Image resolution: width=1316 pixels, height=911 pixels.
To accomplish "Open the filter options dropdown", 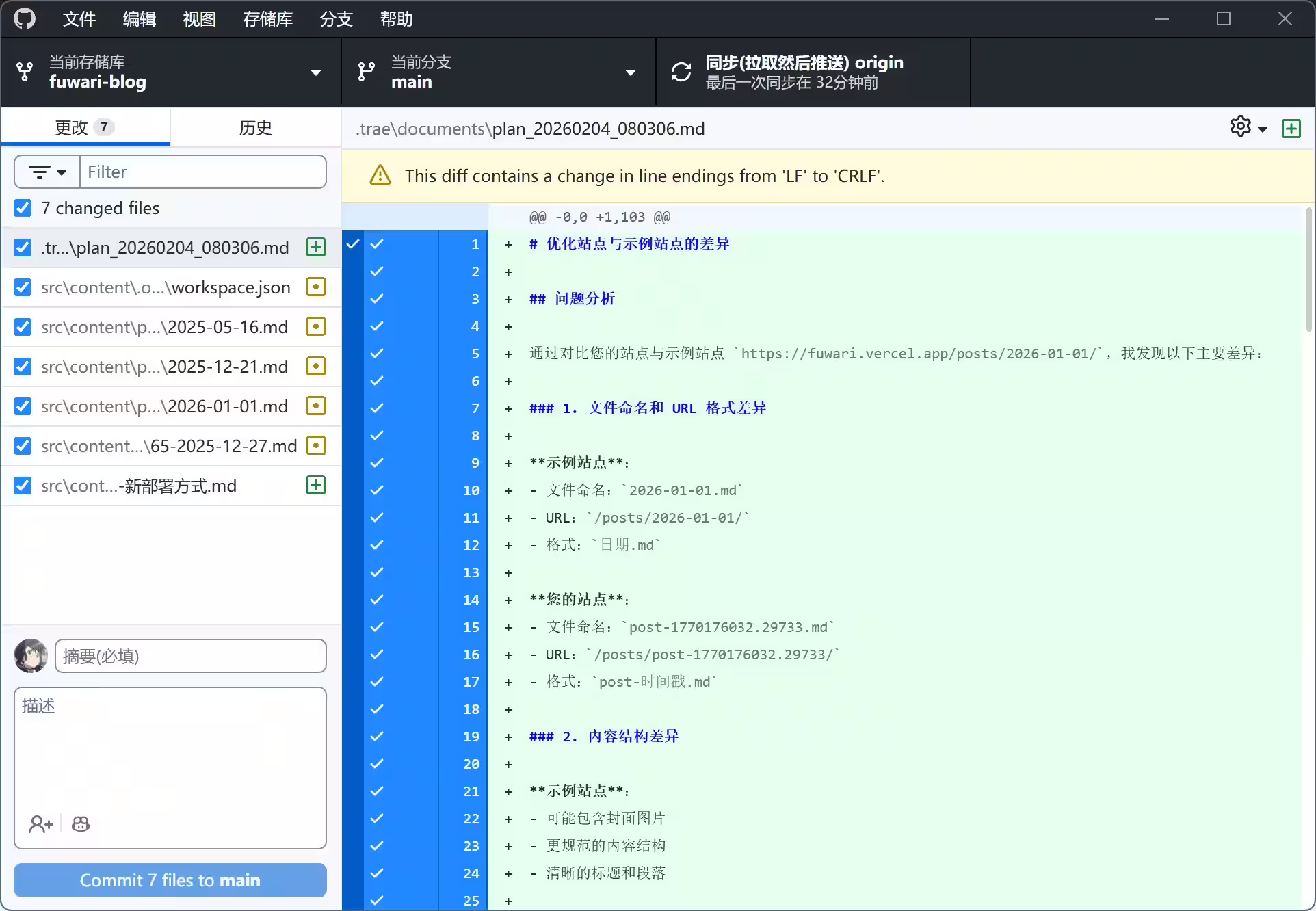I will pos(47,172).
